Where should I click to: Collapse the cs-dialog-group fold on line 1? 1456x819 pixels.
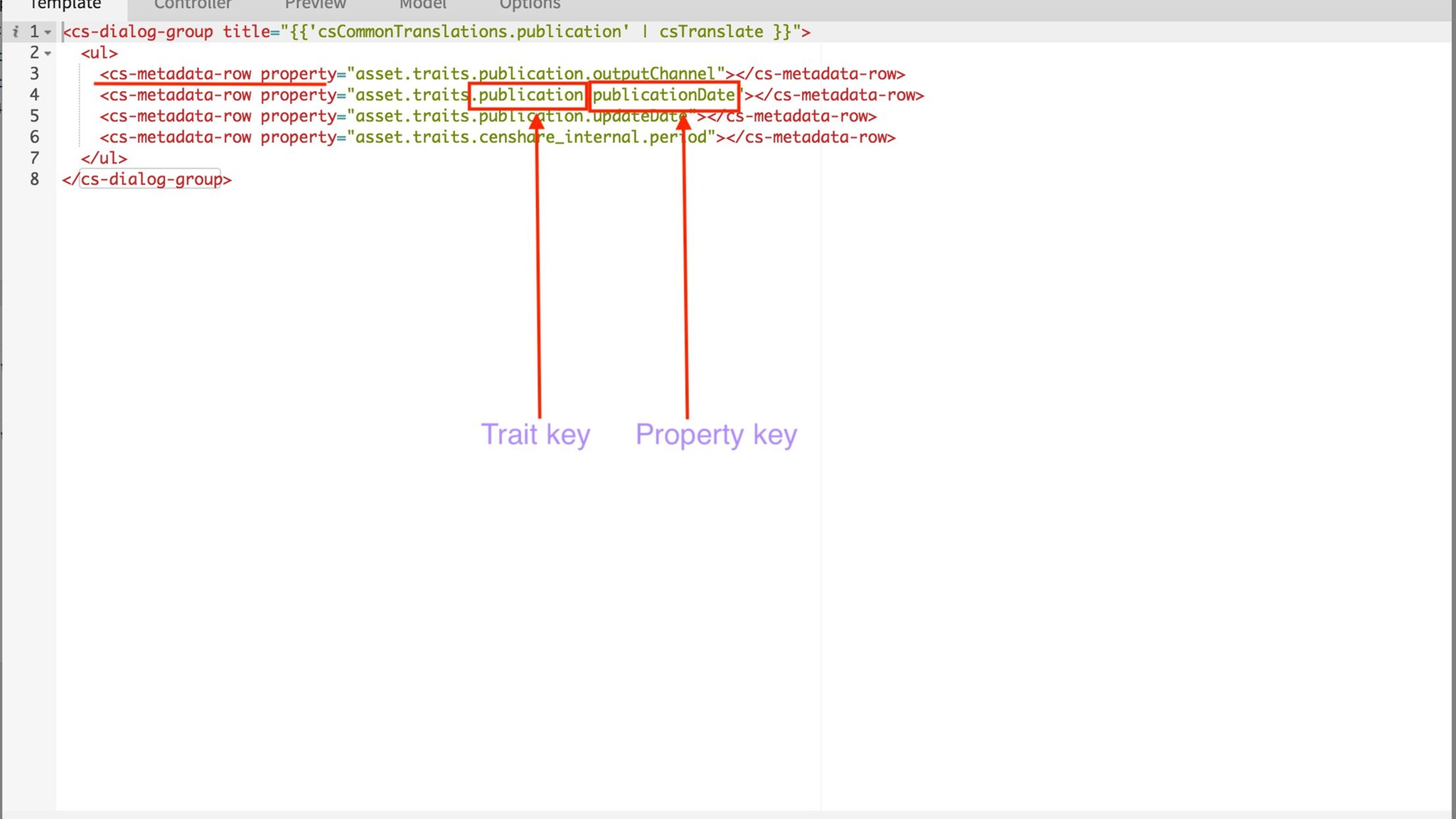click(x=48, y=32)
